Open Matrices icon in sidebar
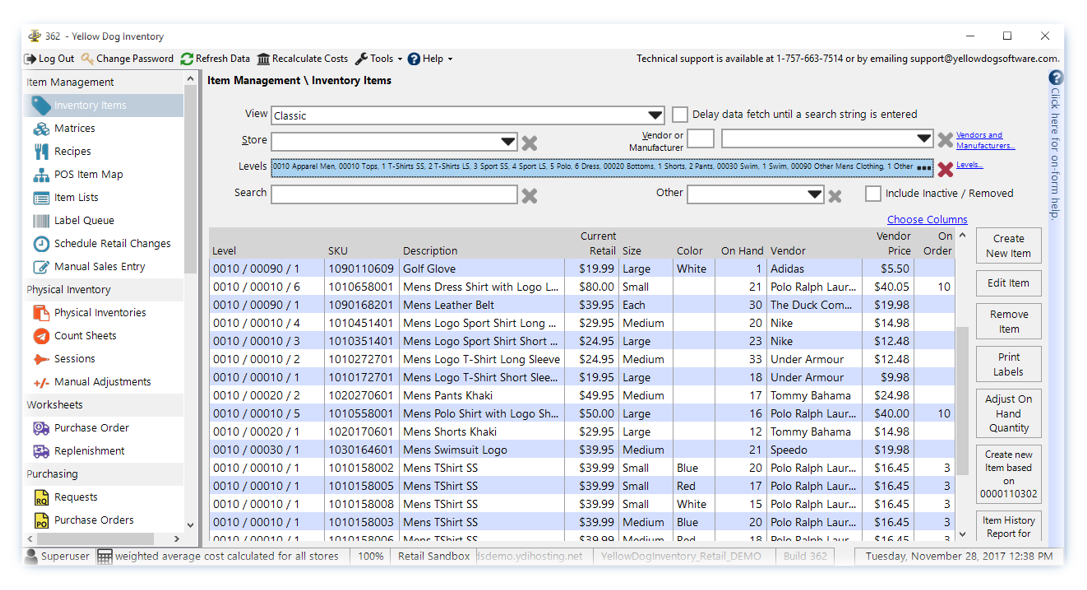1087x590 pixels. (x=42, y=128)
